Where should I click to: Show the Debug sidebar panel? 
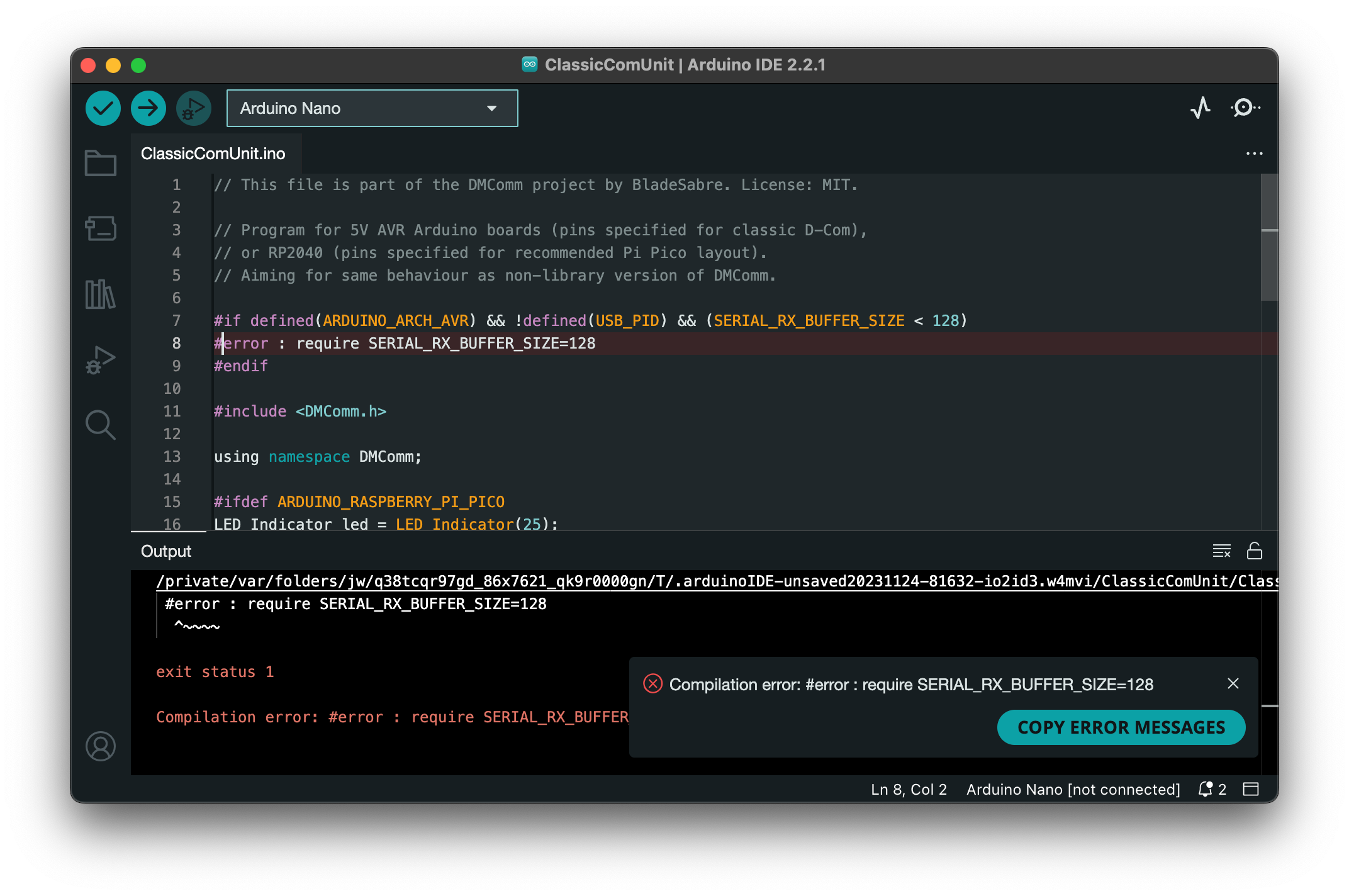point(101,360)
